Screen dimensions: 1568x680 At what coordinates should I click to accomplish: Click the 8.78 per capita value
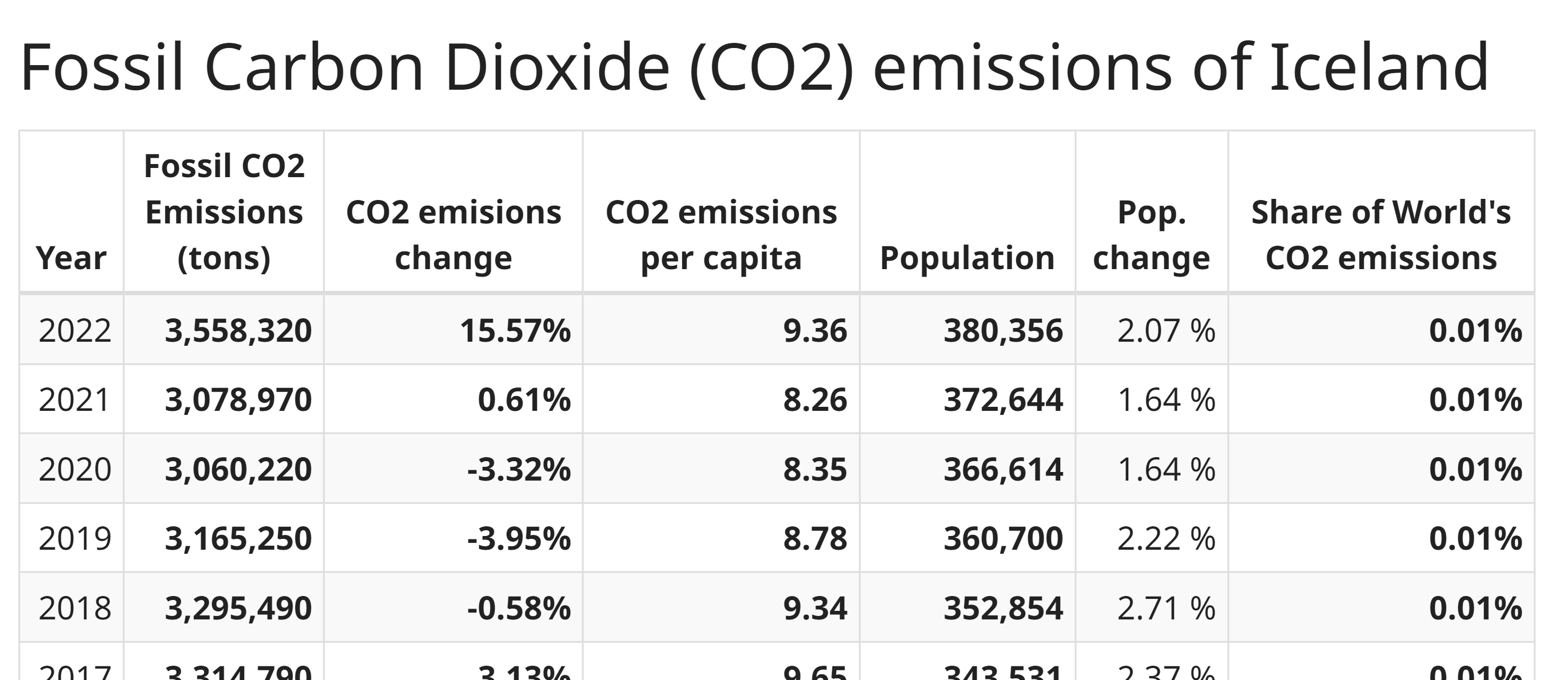pyautogui.click(x=814, y=539)
